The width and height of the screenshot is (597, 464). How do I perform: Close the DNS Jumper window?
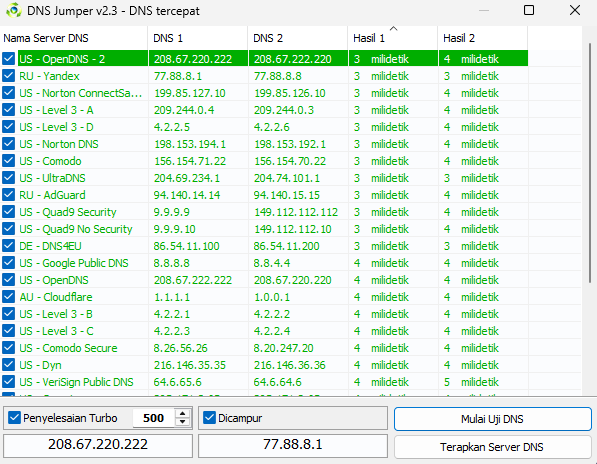[575, 10]
